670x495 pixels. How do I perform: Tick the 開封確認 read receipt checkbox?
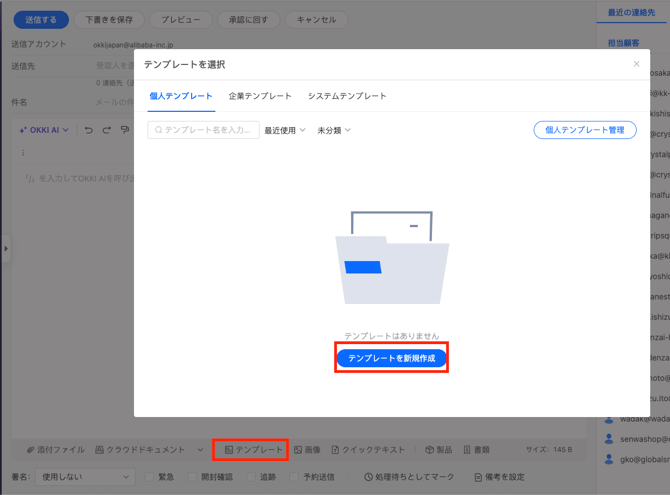click(192, 477)
